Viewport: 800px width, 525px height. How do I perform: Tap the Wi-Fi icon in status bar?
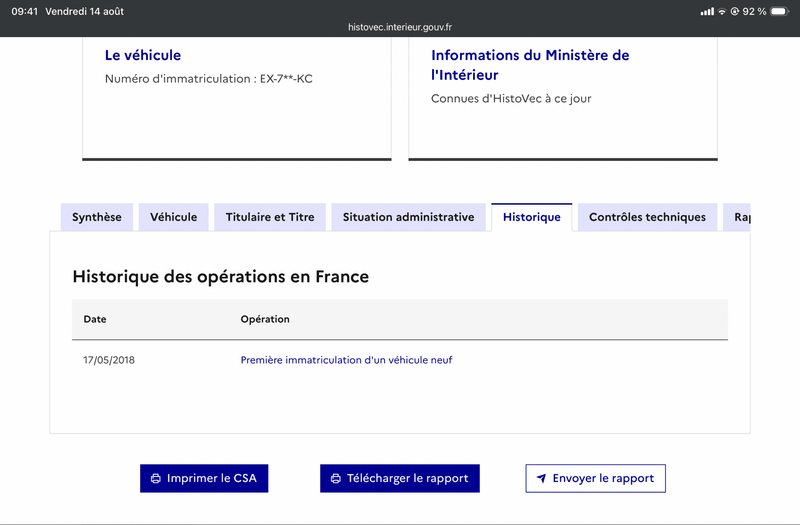point(722,11)
